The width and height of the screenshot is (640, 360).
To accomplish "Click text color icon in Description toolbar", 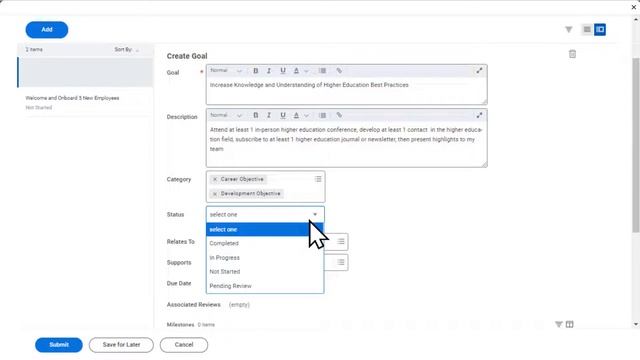I will (296, 115).
